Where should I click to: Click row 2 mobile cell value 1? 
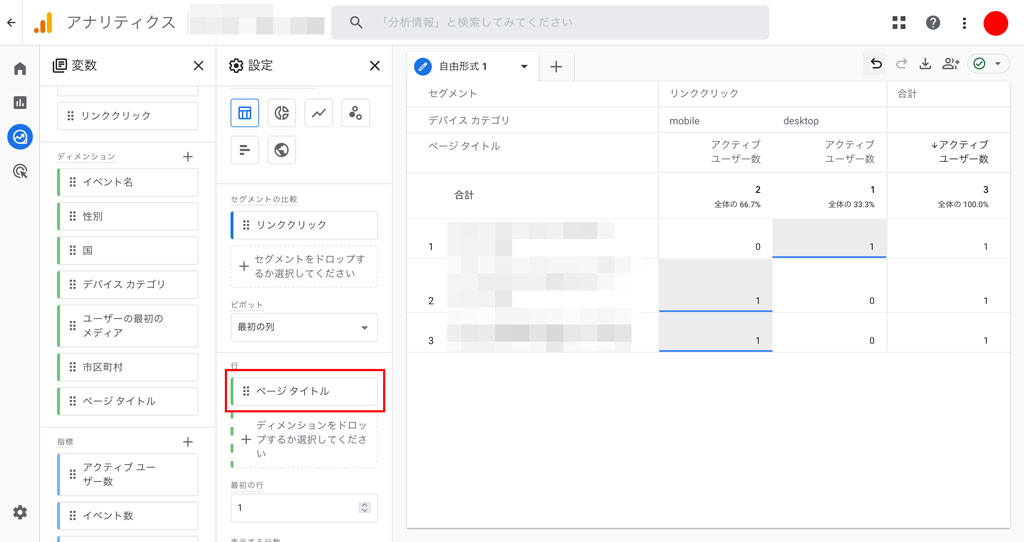[716, 285]
